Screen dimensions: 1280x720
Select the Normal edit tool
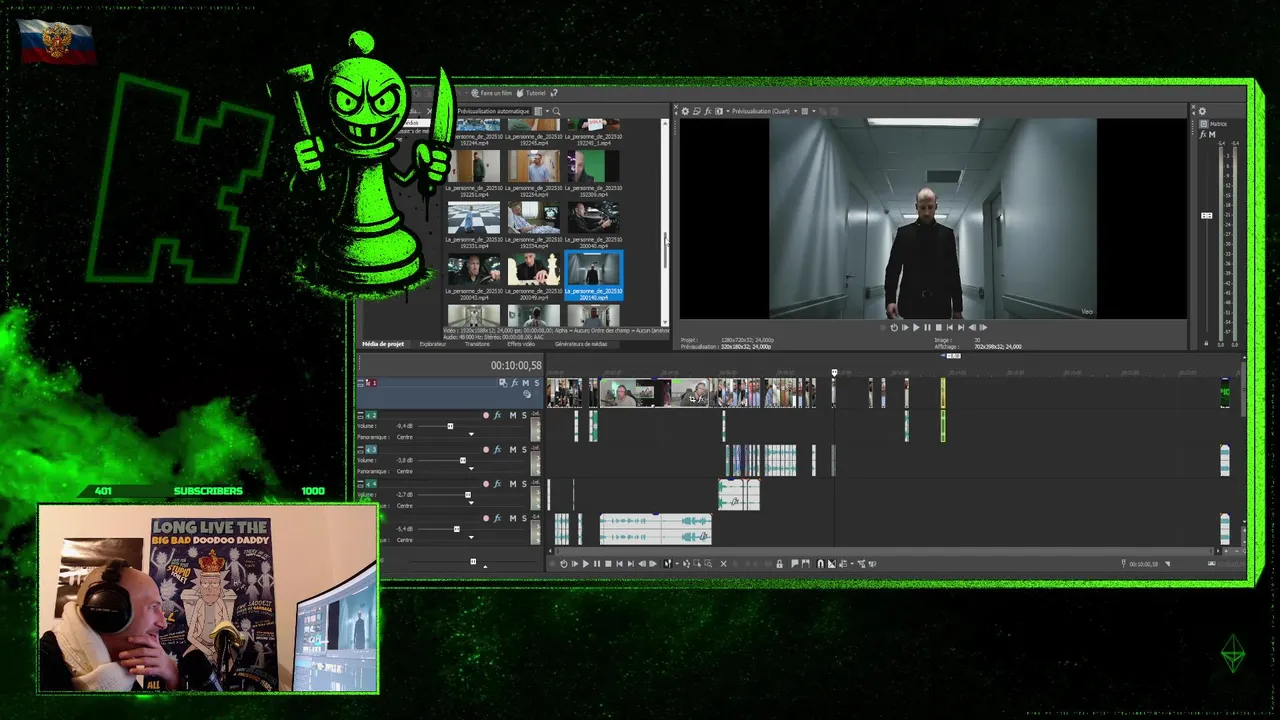668,564
